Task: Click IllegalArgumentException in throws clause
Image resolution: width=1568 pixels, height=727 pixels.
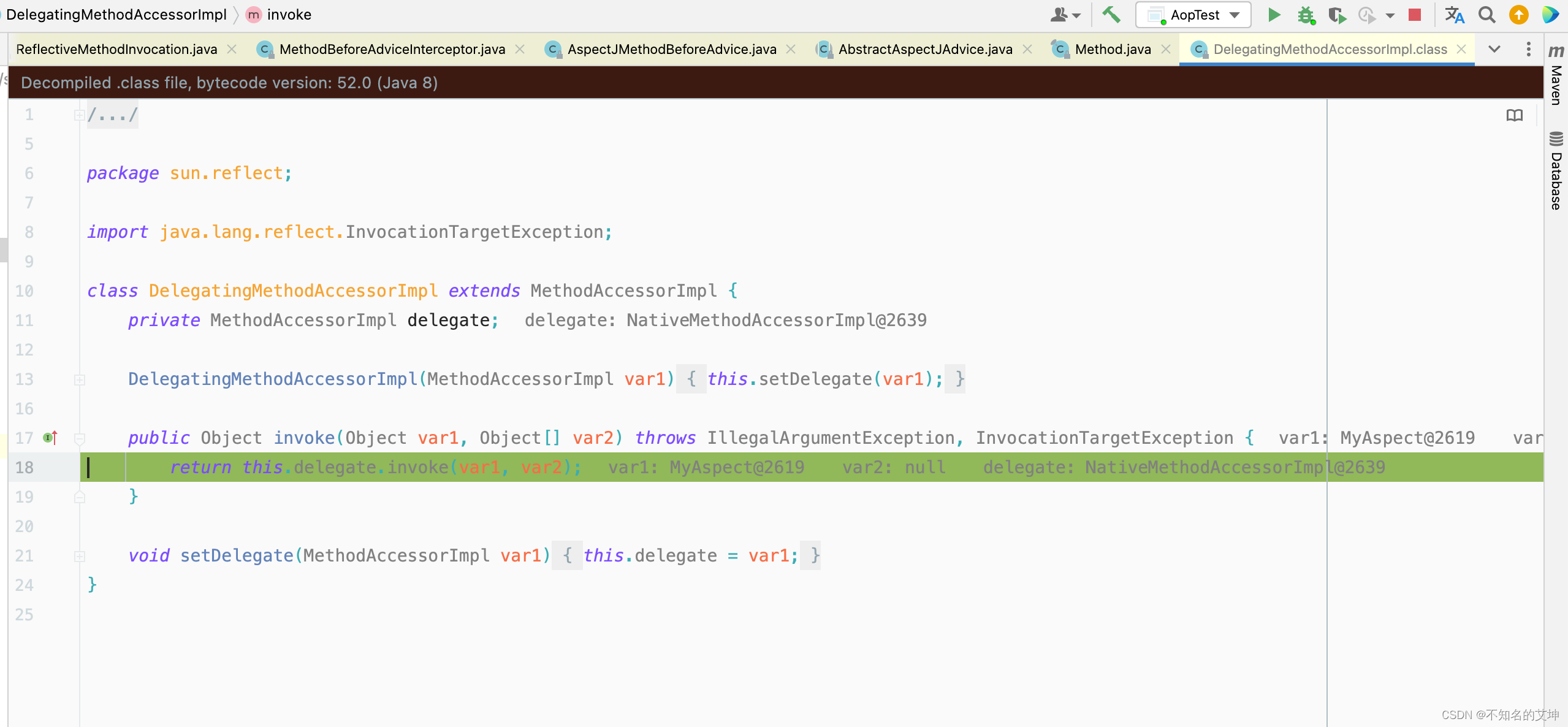Action: pyautogui.click(x=831, y=438)
